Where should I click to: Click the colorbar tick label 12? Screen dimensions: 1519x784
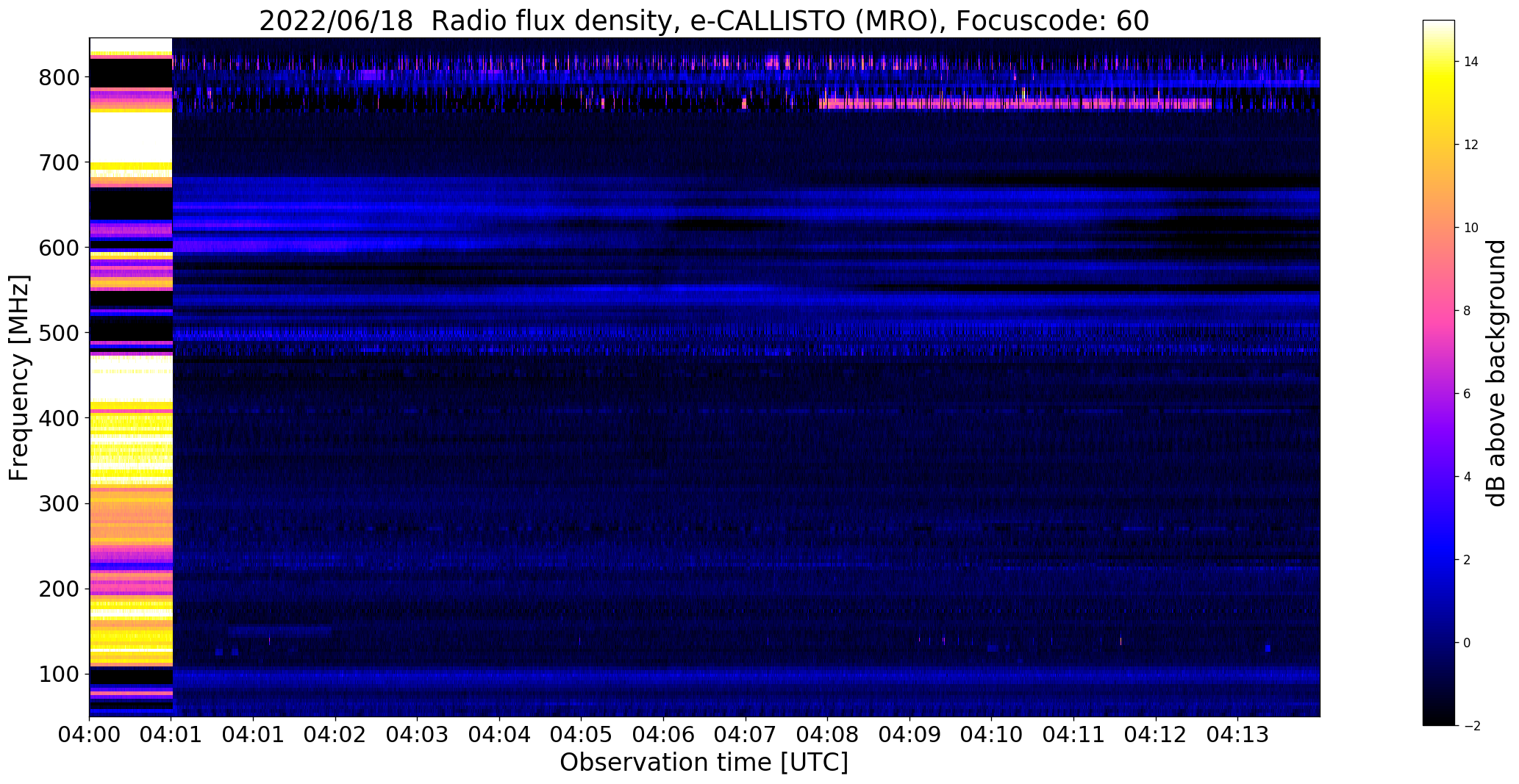[x=1470, y=145]
